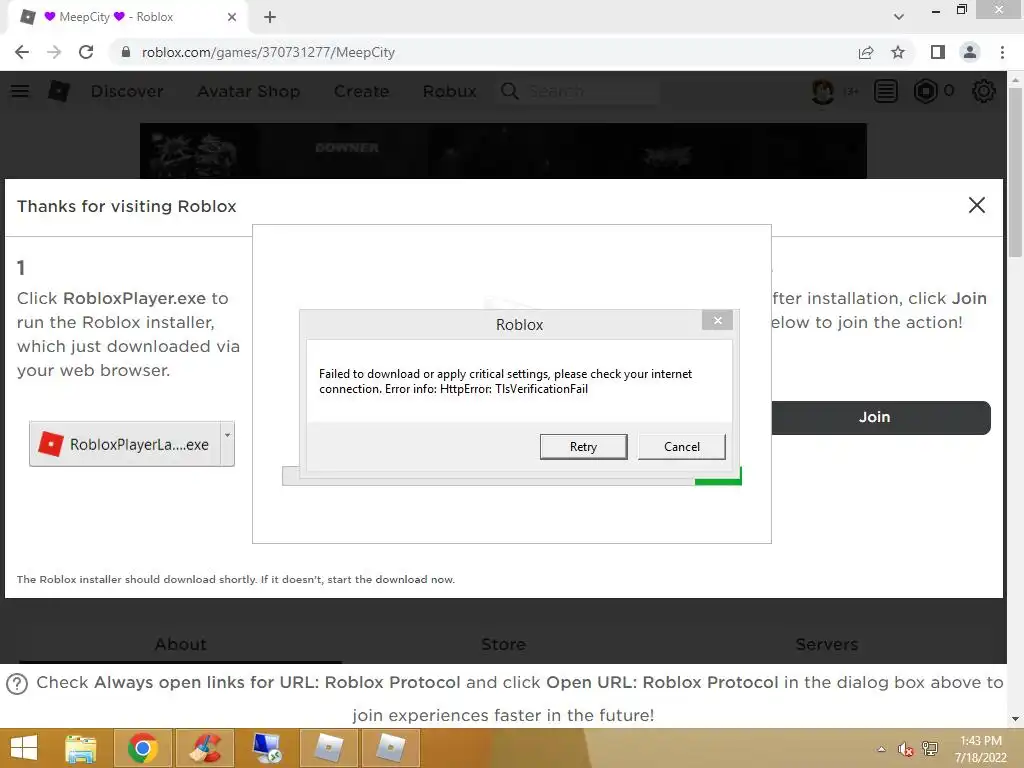Click Retry in the Roblox error dialog
This screenshot has width=1024, height=768.
(x=583, y=447)
